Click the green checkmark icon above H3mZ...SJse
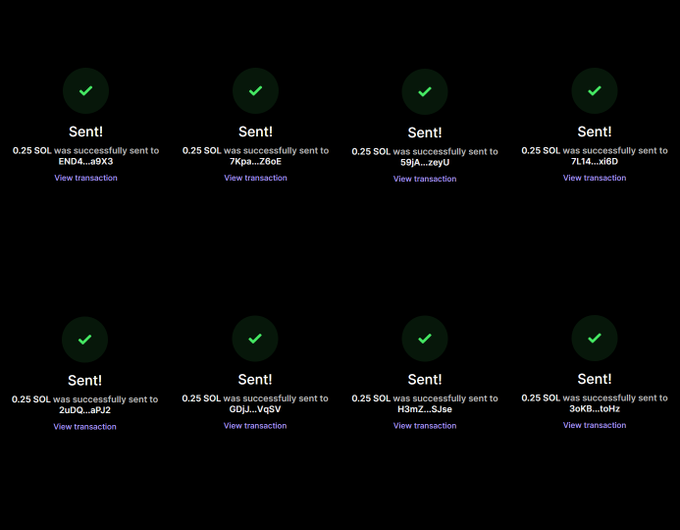The image size is (680, 530). tap(425, 339)
